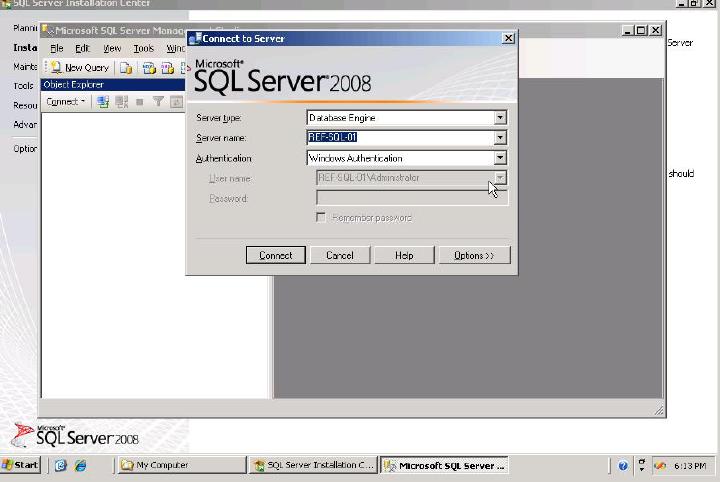Expand the Server type dropdown arrow

coord(500,118)
